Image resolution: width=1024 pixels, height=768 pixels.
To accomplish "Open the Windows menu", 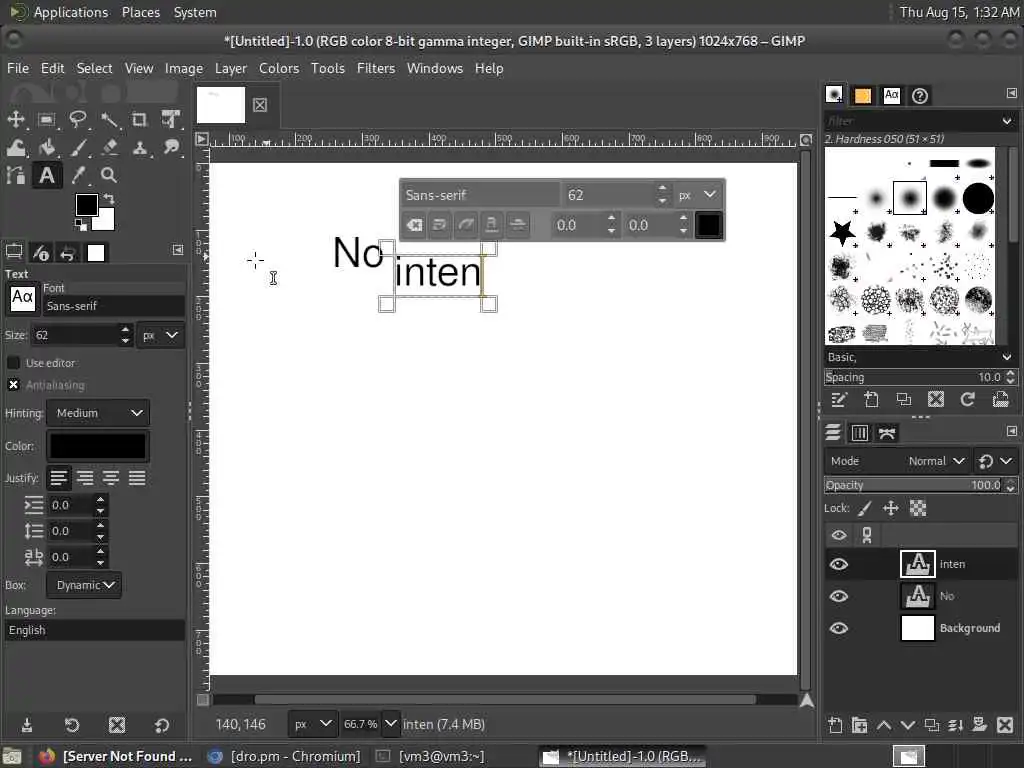I will click(x=434, y=68).
